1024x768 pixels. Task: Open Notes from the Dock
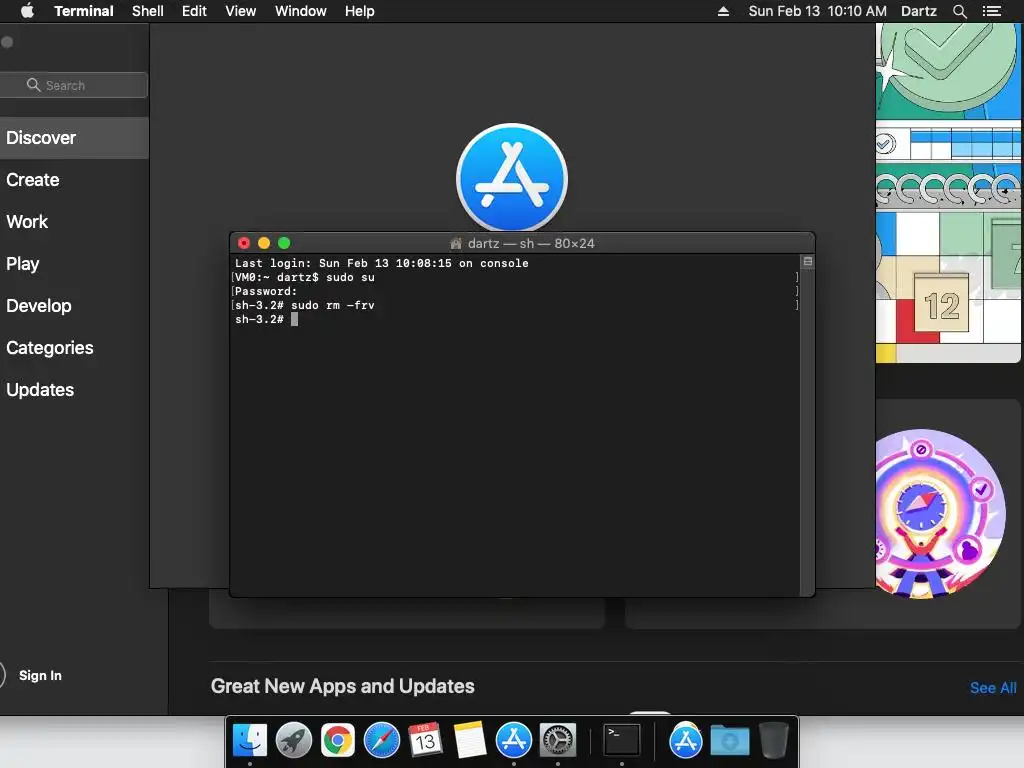(470, 741)
